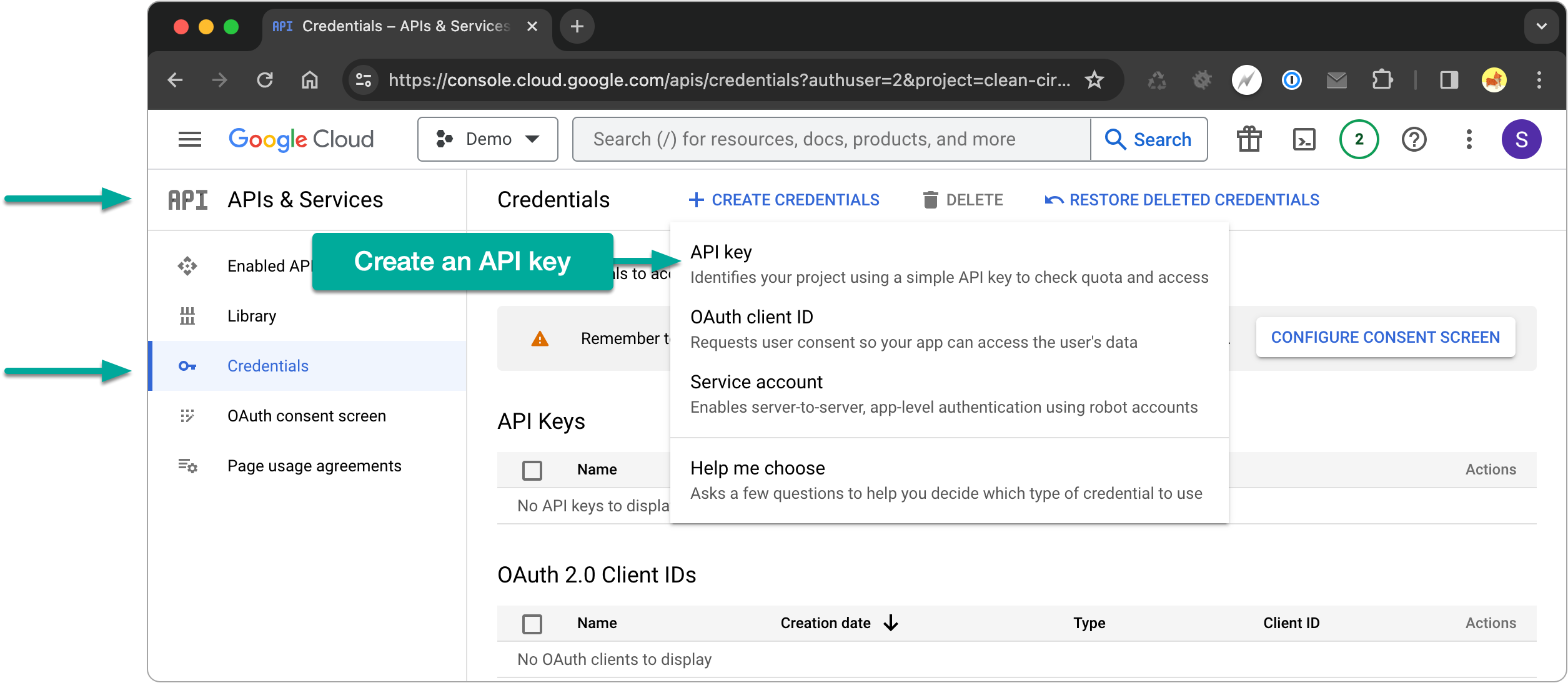Choose OAuth client ID menu option

point(949,329)
